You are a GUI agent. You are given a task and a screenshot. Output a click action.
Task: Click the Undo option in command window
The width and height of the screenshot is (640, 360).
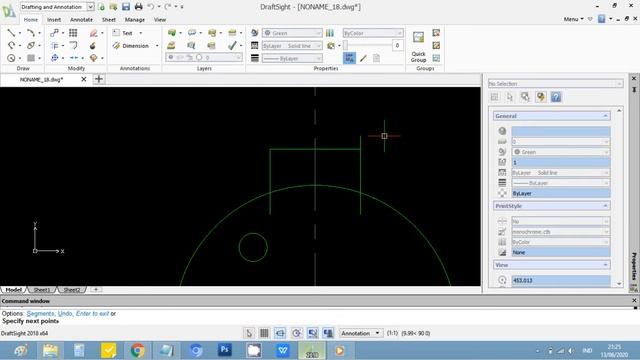[x=65, y=313]
